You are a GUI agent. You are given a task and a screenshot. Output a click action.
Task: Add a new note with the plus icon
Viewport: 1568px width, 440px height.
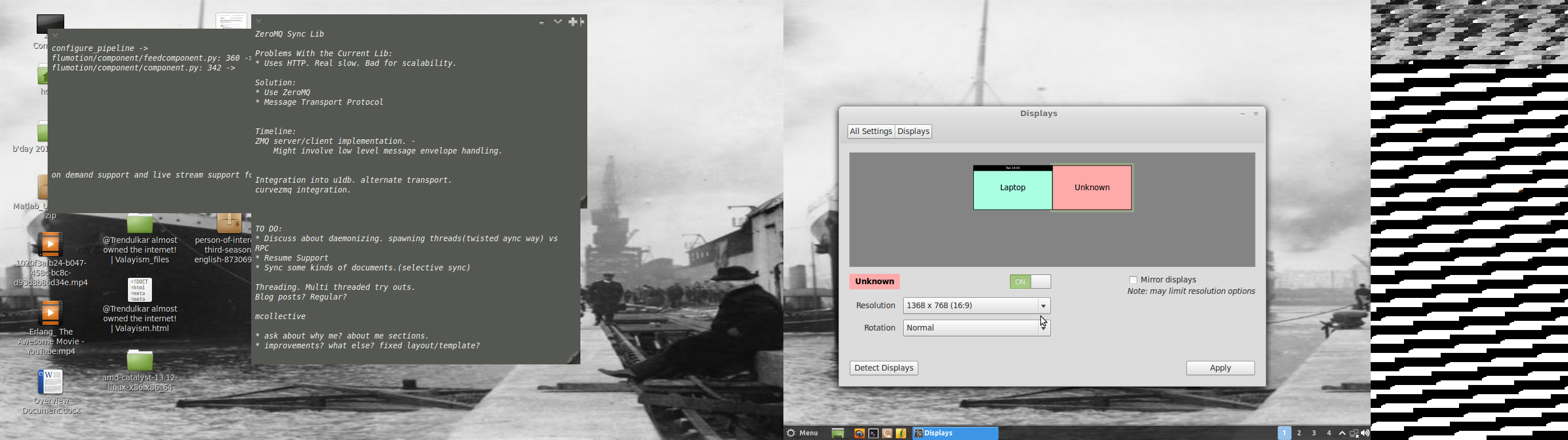click(x=572, y=22)
